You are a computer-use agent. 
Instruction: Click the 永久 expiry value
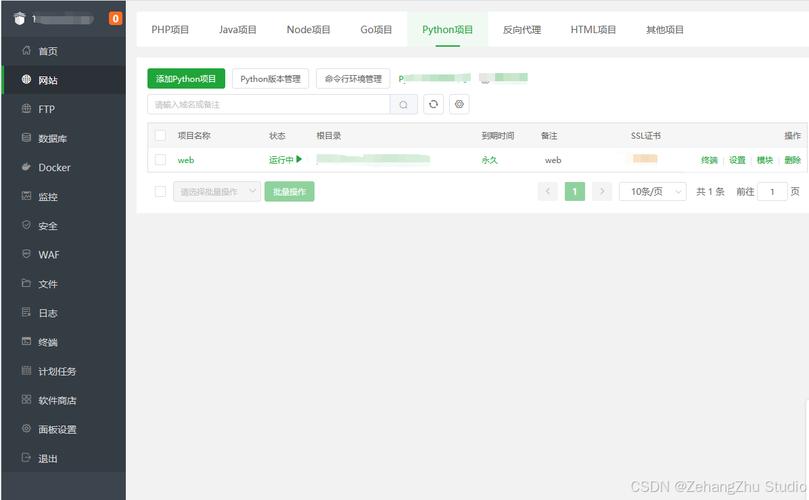pyautogui.click(x=490, y=160)
